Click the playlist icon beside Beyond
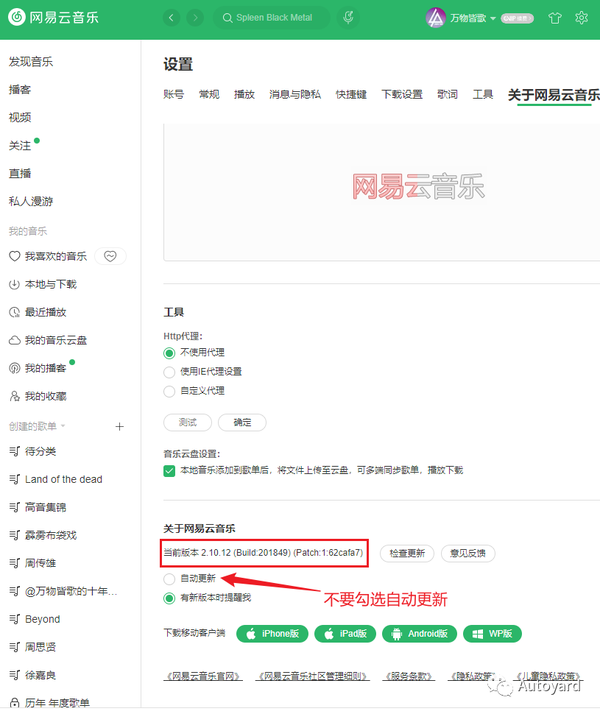Image resolution: width=600 pixels, height=714 pixels. (x=15, y=619)
